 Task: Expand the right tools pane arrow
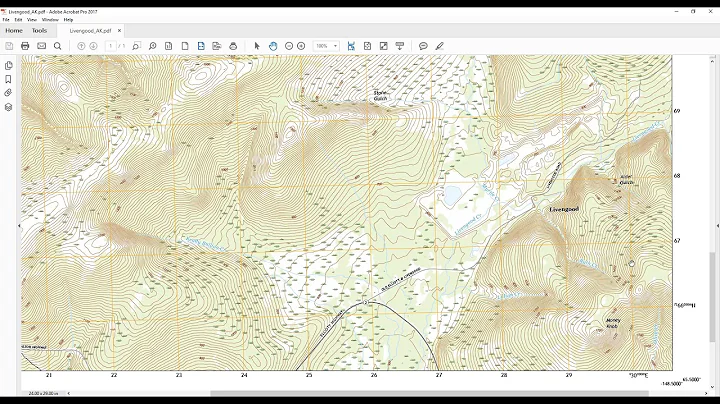717,226
